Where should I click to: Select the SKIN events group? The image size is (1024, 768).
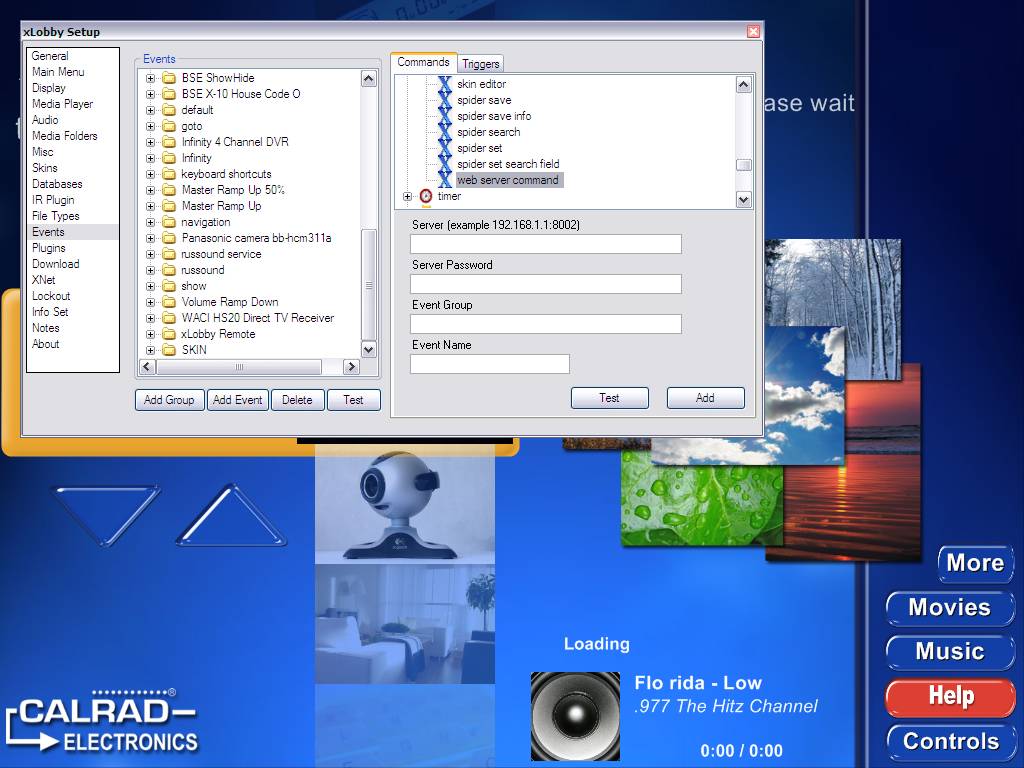[194, 350]
